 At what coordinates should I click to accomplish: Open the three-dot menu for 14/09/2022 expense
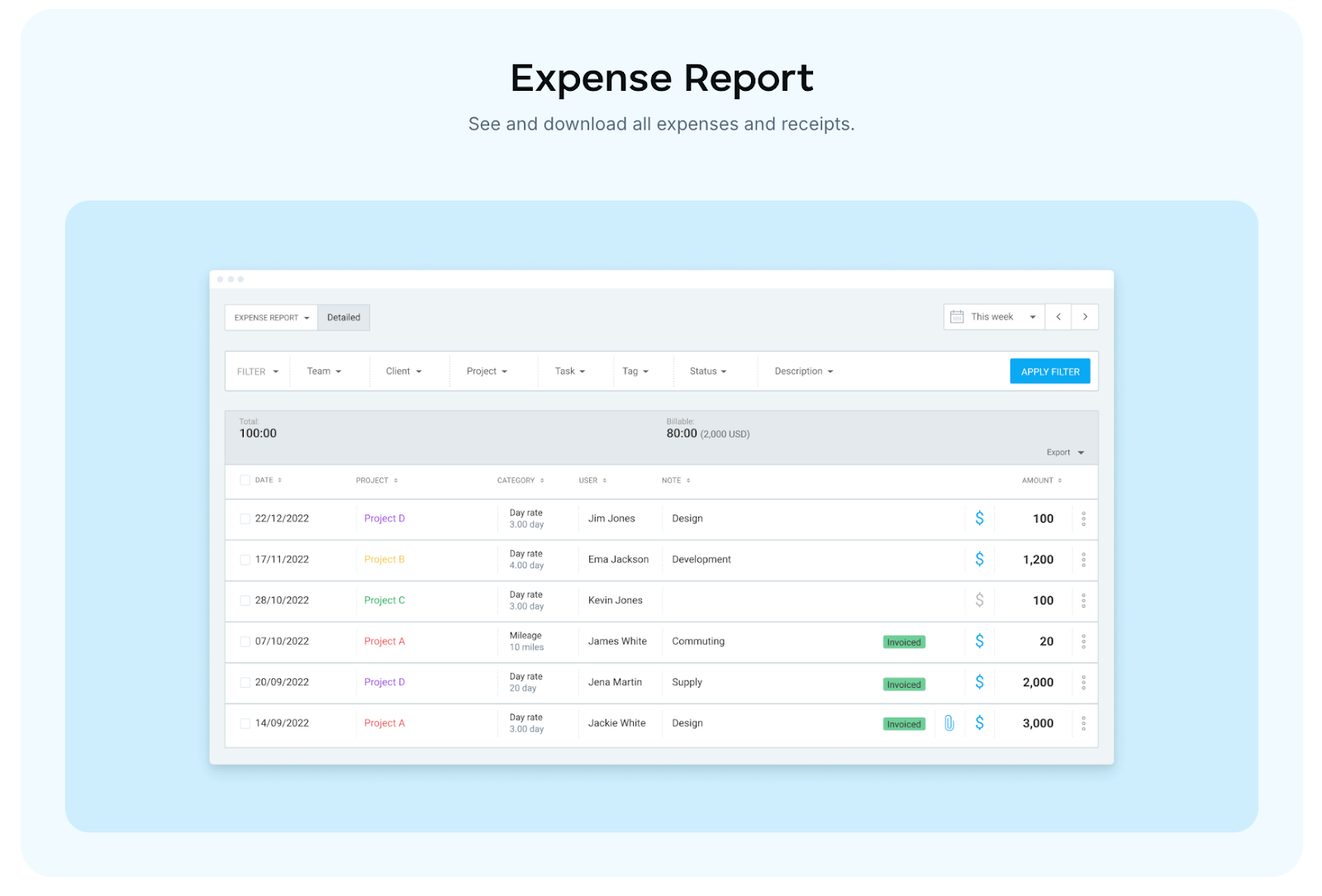[1083, 723]
